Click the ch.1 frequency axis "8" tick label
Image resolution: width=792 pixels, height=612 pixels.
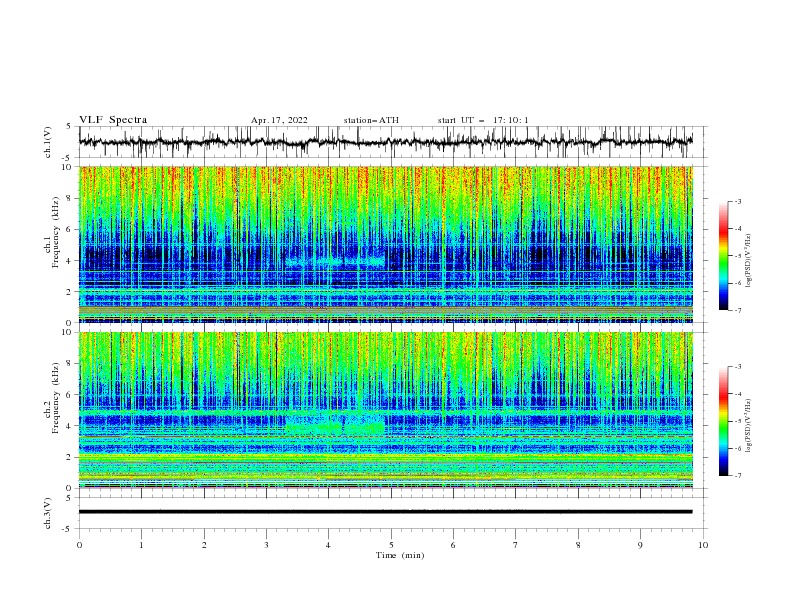coord(70,198)
